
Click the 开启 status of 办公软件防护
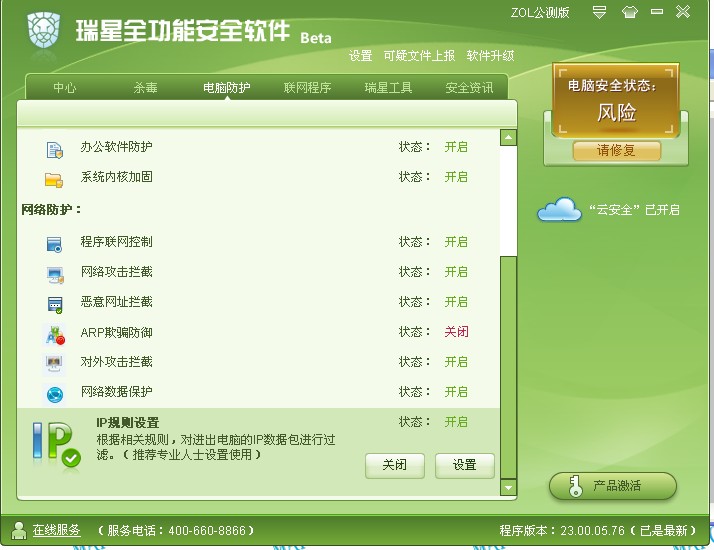(x=456, y=147)
